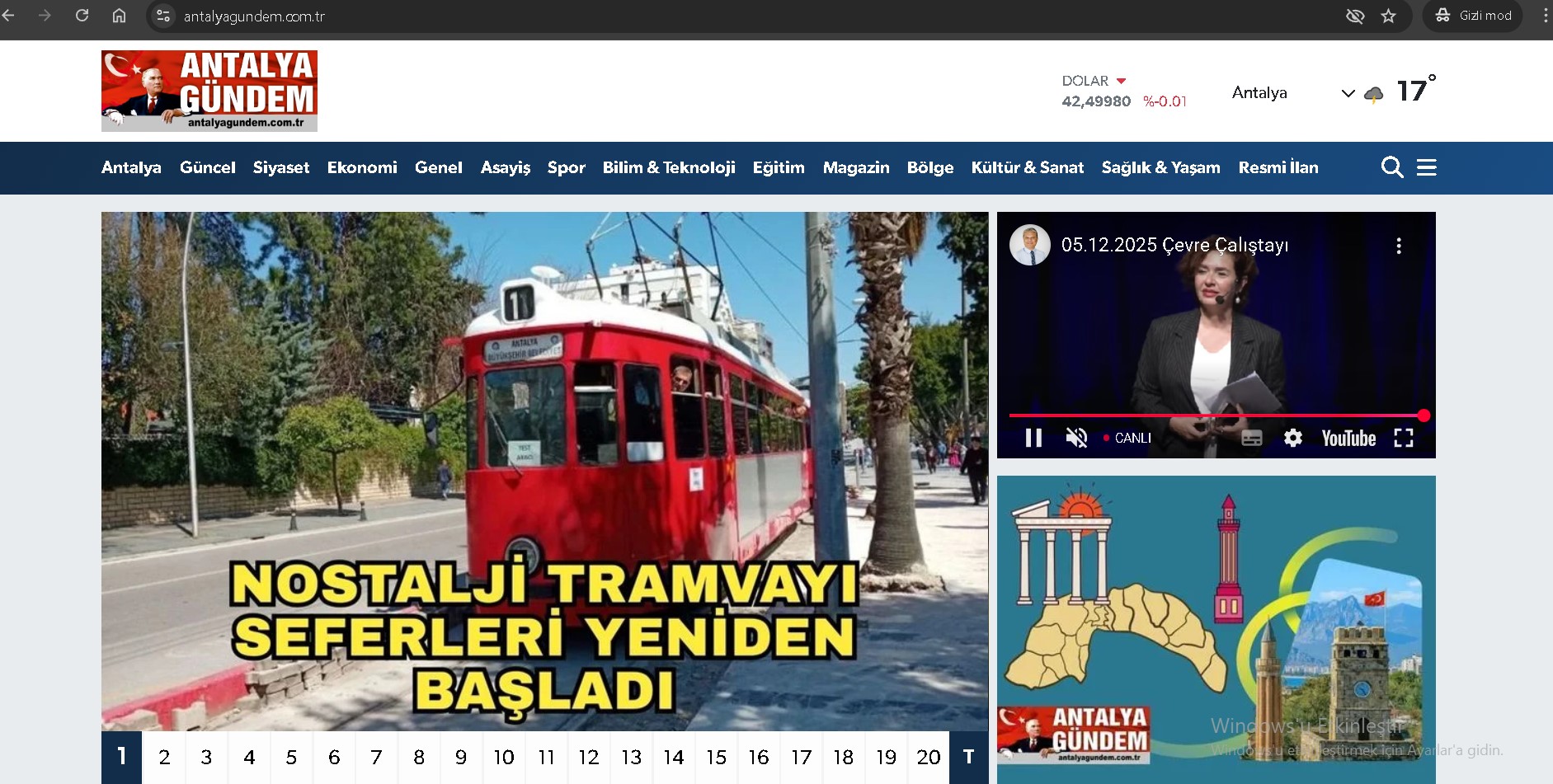The image size is (1553, 784).
Task: Open the Bilim & Teknoloji section
Action: pyautogui.click(x=669, y=167)
